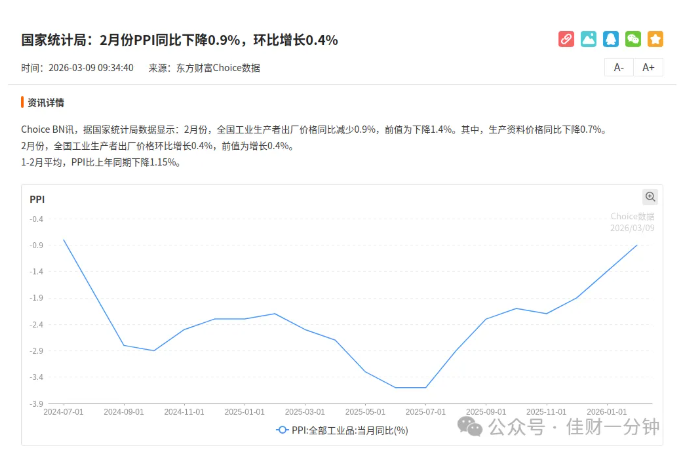This screenshot has height=455, width=689.
Task: Click y-axis label -2.9
Action: (36, 351)
